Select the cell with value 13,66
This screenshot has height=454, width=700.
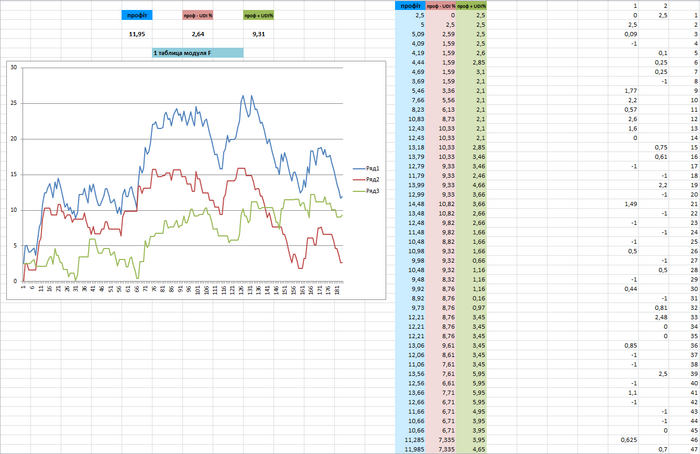click(410, 393)
